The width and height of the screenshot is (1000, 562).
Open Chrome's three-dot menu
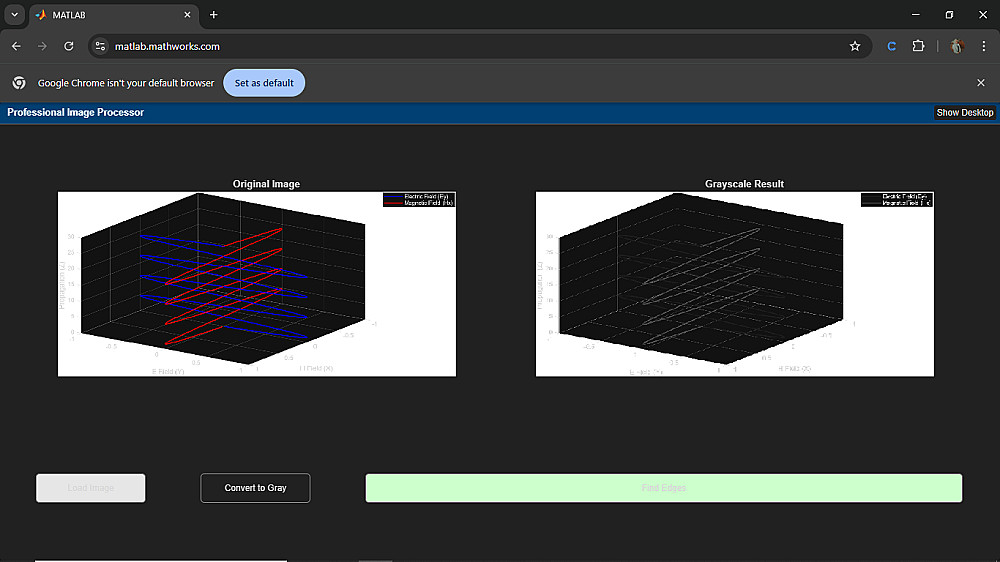(983, 46)
